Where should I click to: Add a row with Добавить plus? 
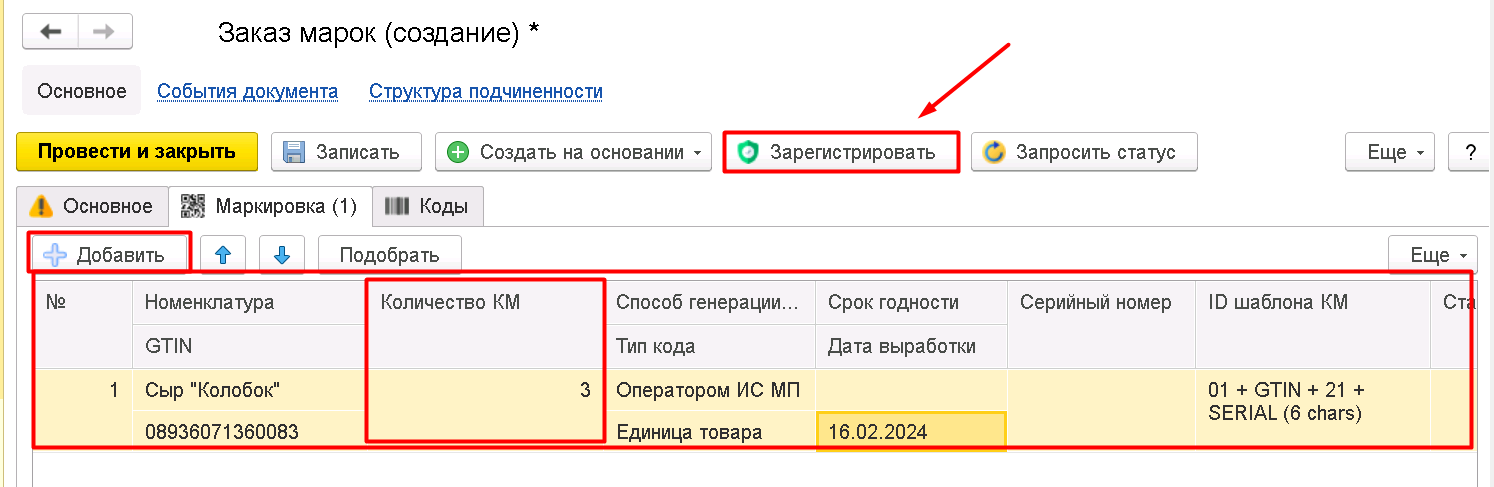click(x=109, y=255)
